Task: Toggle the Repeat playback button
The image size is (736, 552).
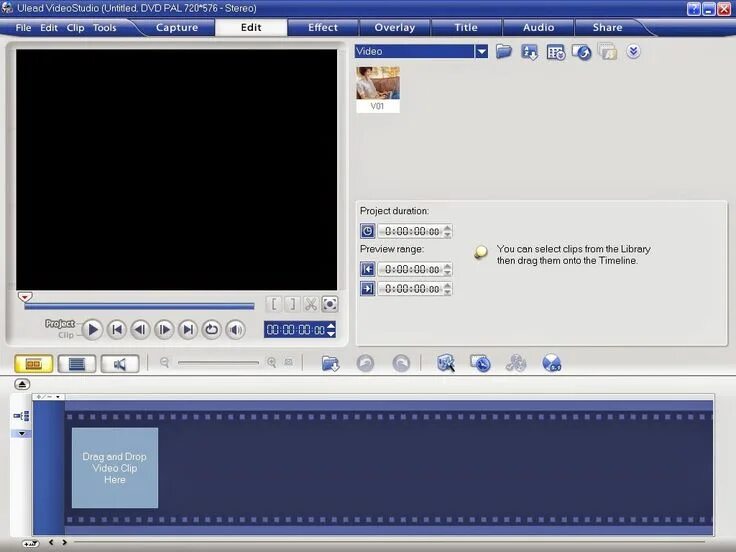Action: pyautogui.click(x=212, y=330)
